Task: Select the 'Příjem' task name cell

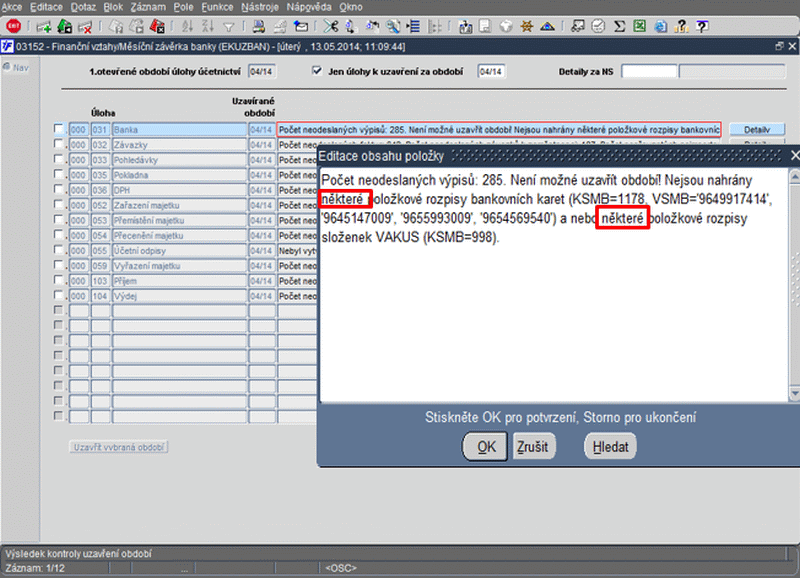Action: (x=180, y=281)
